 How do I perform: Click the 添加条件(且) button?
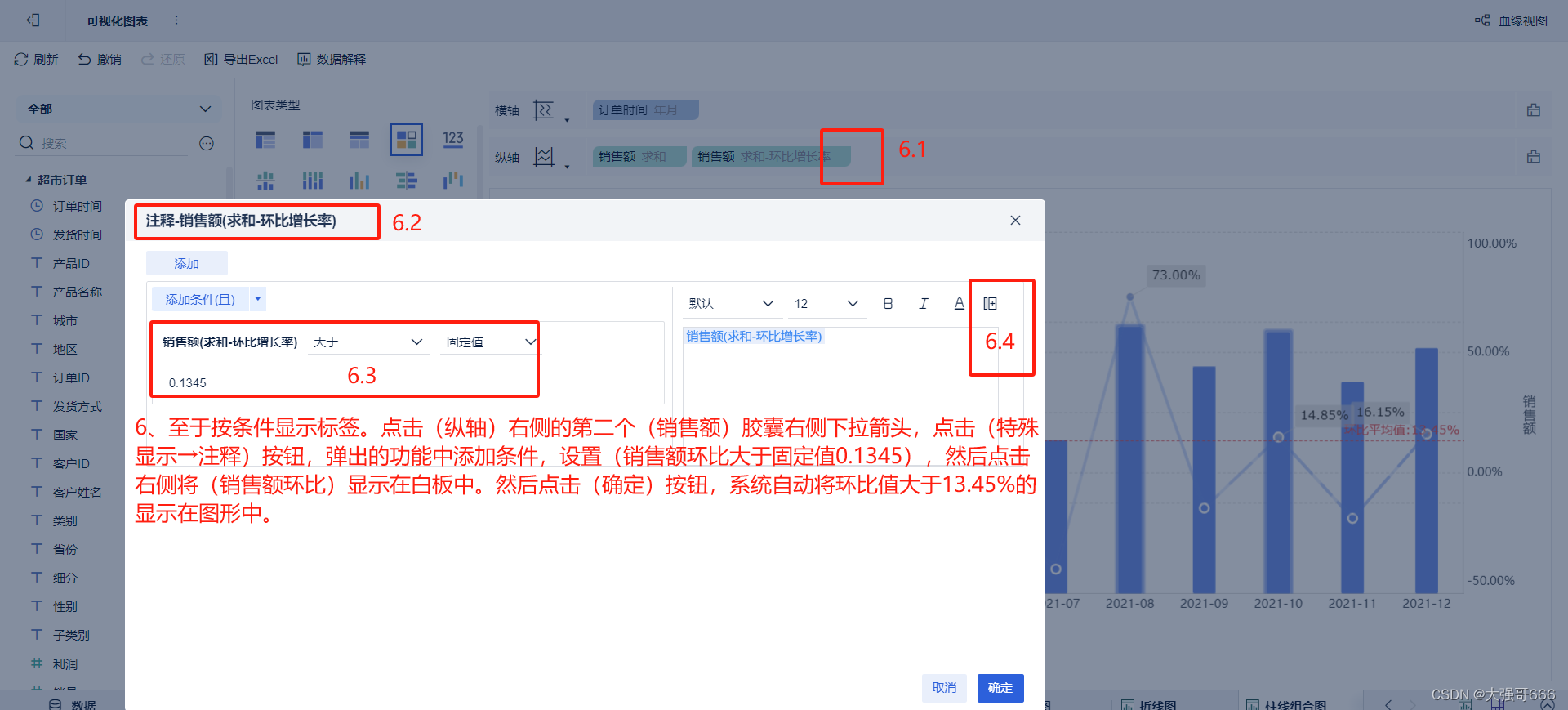200,299
